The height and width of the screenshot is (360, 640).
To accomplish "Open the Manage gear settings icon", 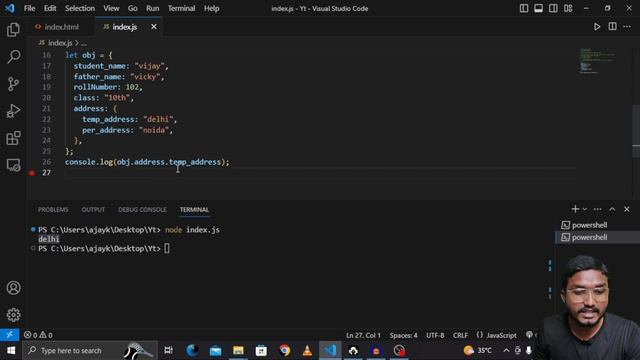I will tap(13, 315).
